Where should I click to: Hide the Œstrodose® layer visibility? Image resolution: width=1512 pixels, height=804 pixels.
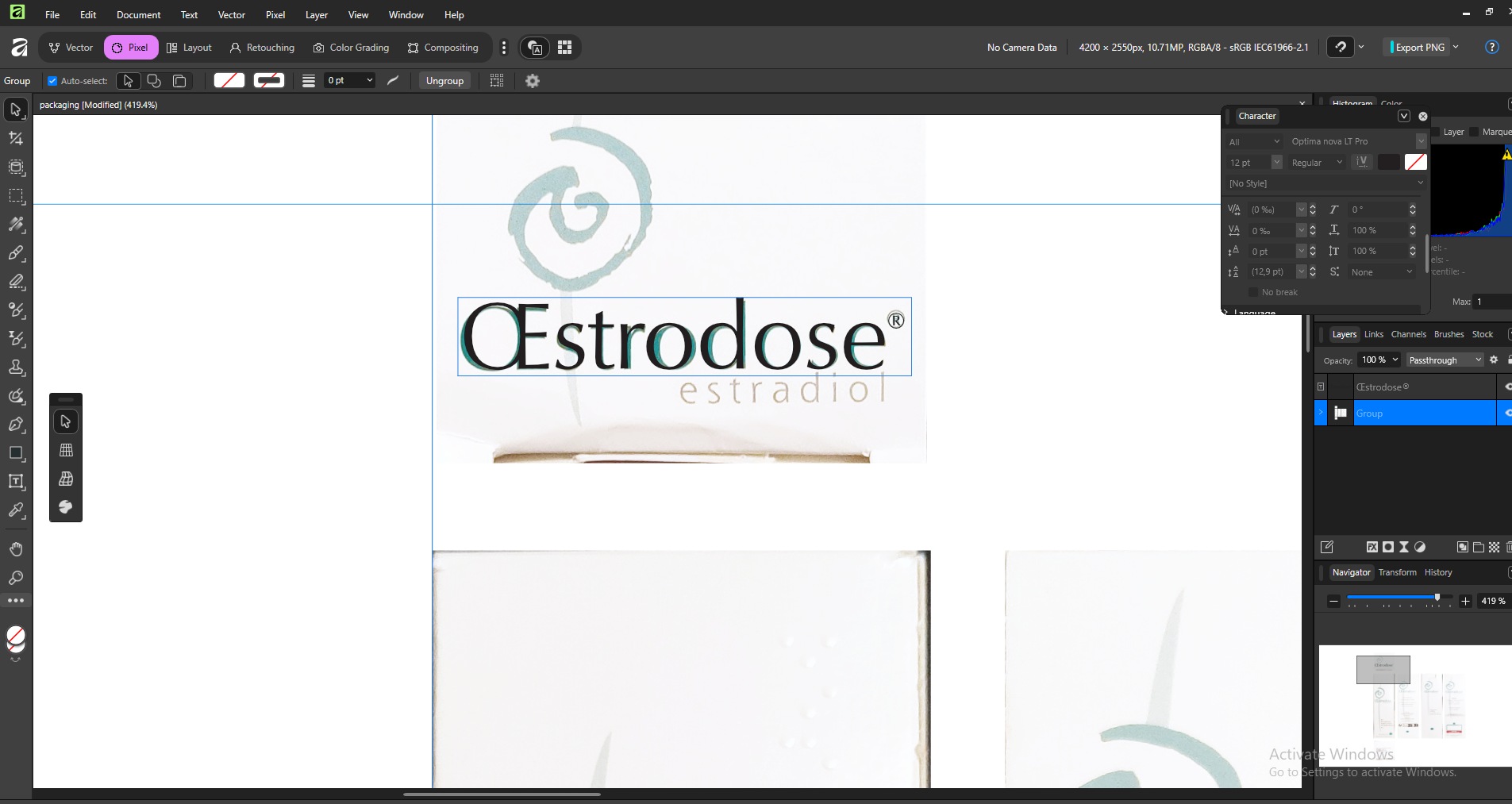(1506, 387)
